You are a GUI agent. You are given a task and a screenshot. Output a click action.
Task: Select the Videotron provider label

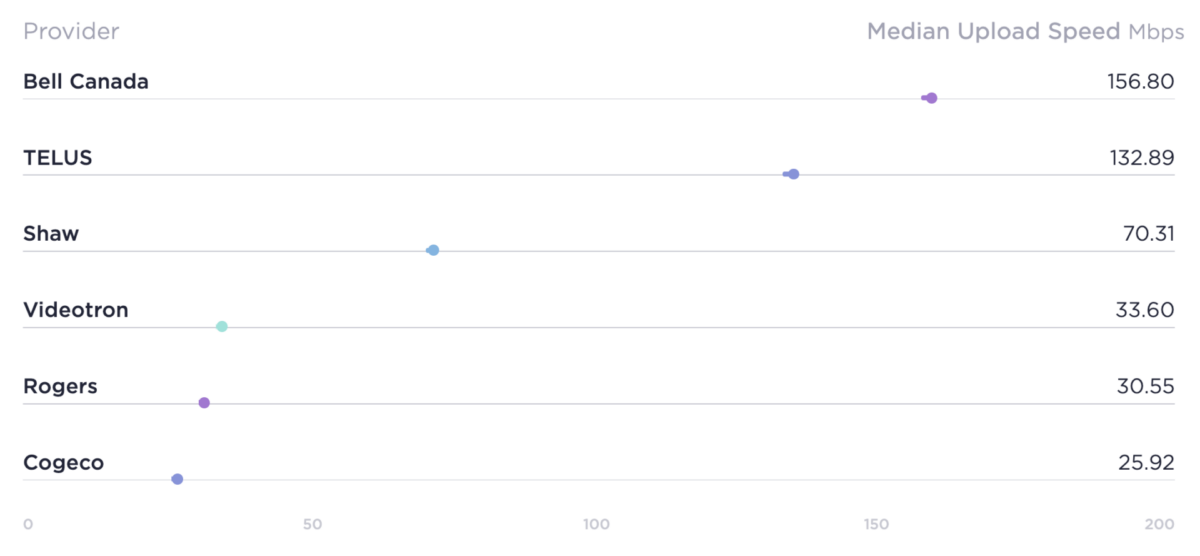coord(76,310)
